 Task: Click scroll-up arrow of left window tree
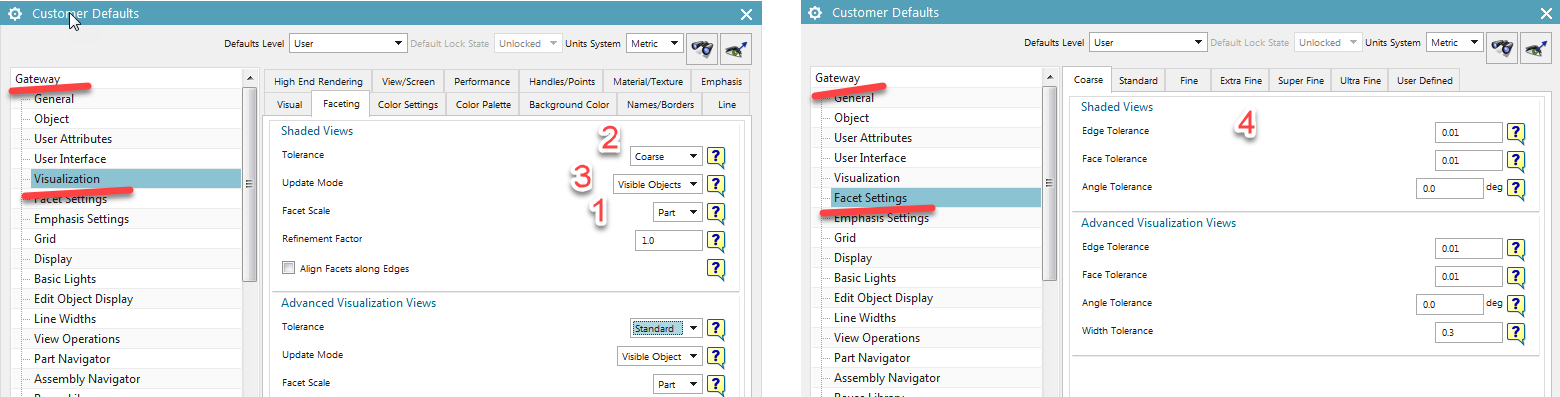(x=250, y=78)
